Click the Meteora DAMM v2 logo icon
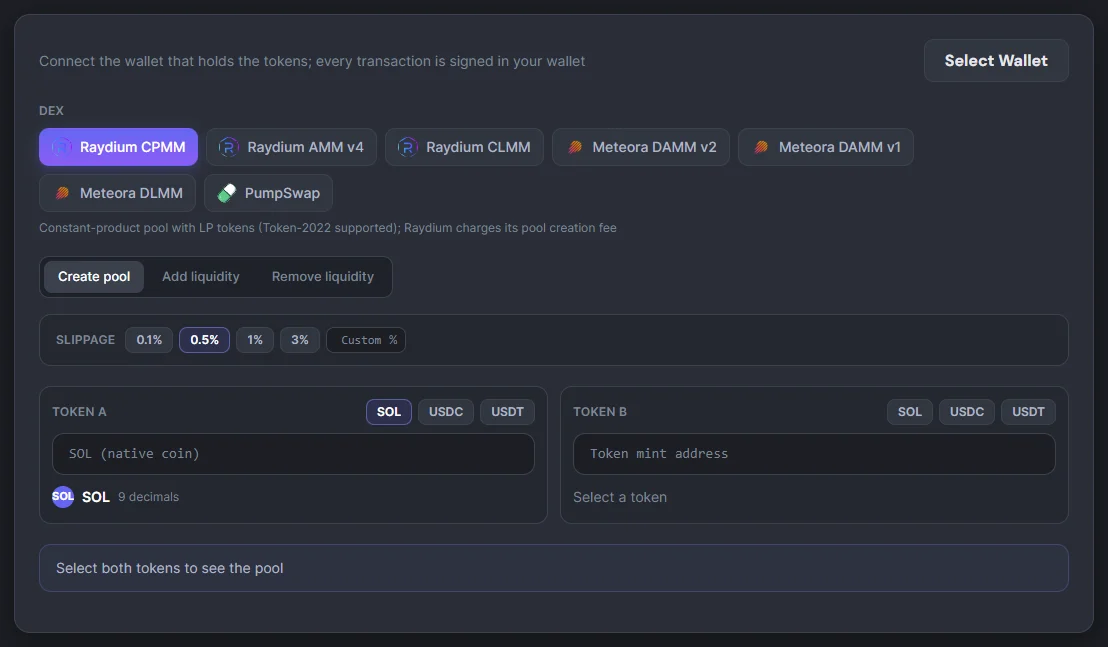The height and width of the screenshot is (647, 1108). tap(574, 147)
